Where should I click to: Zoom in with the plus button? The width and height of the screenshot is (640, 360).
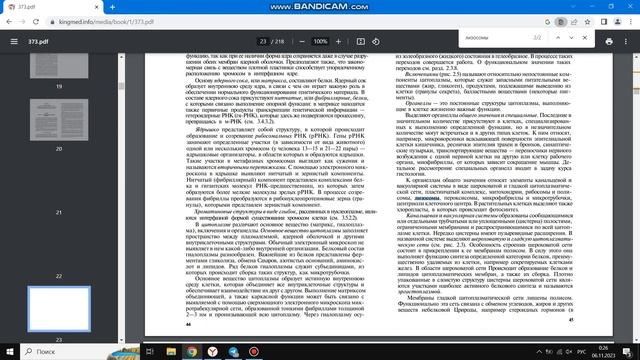click(338, 41)
